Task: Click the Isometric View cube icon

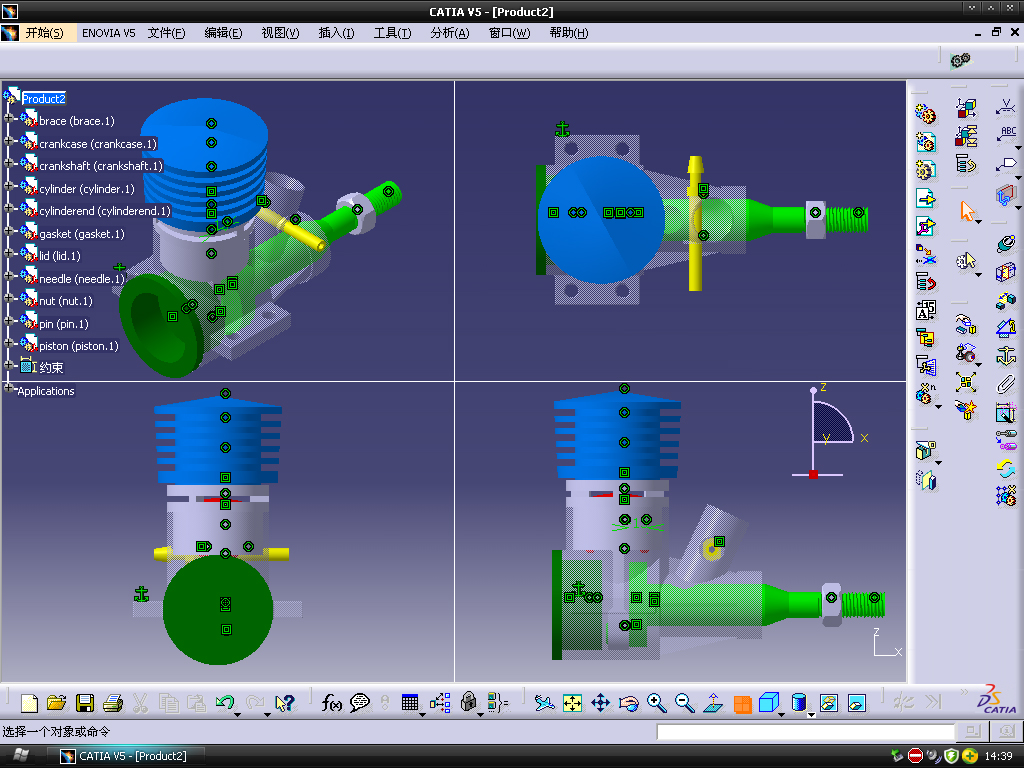Action: click(769, 703)
